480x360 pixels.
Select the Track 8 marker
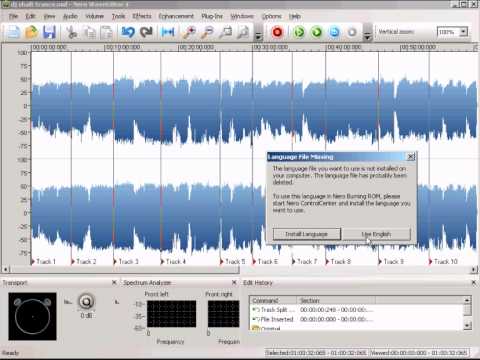(x=338, y=262)
